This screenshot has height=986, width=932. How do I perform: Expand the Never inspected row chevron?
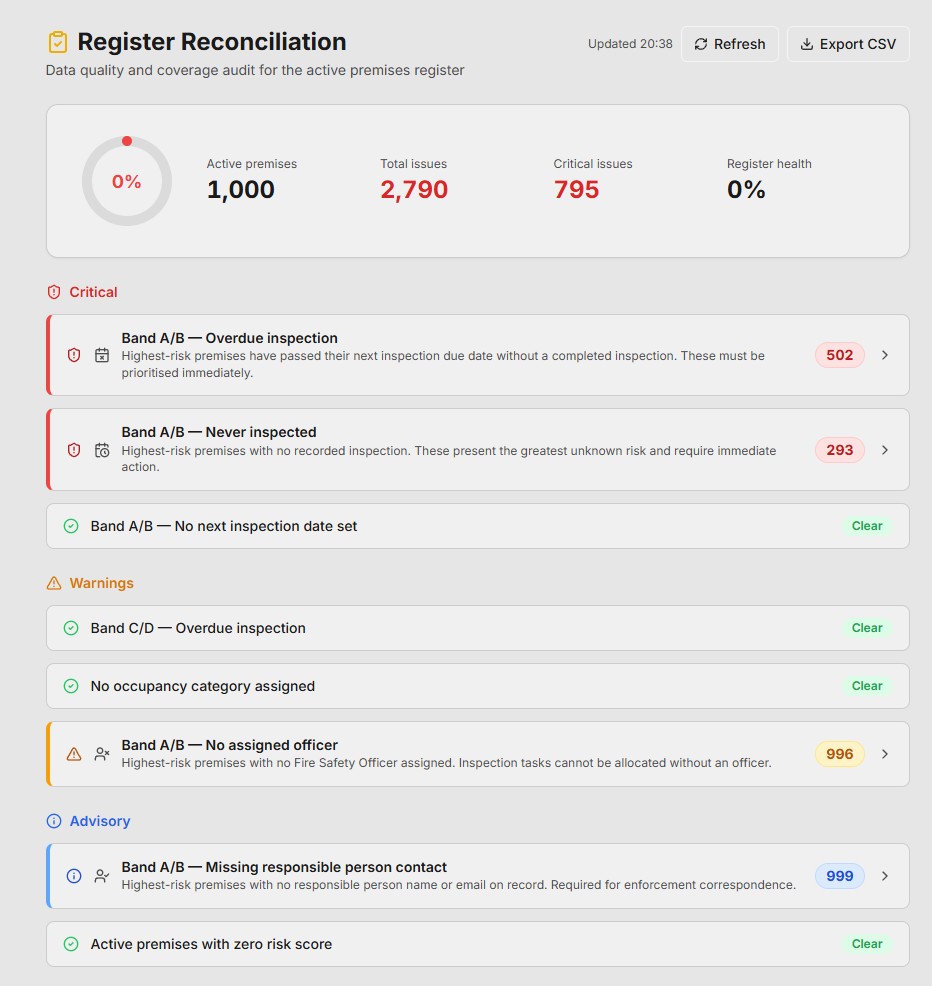[x=885, y=450]
